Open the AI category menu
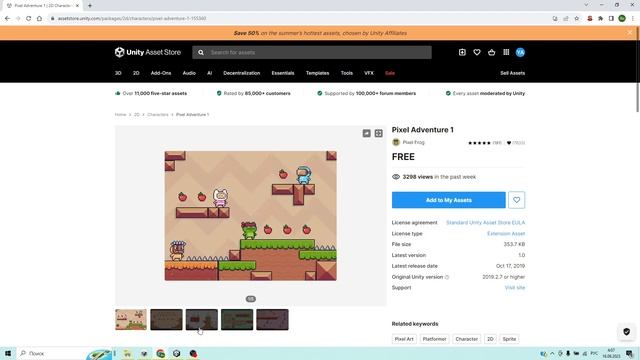The image size is (640, 360). point(209,73)
